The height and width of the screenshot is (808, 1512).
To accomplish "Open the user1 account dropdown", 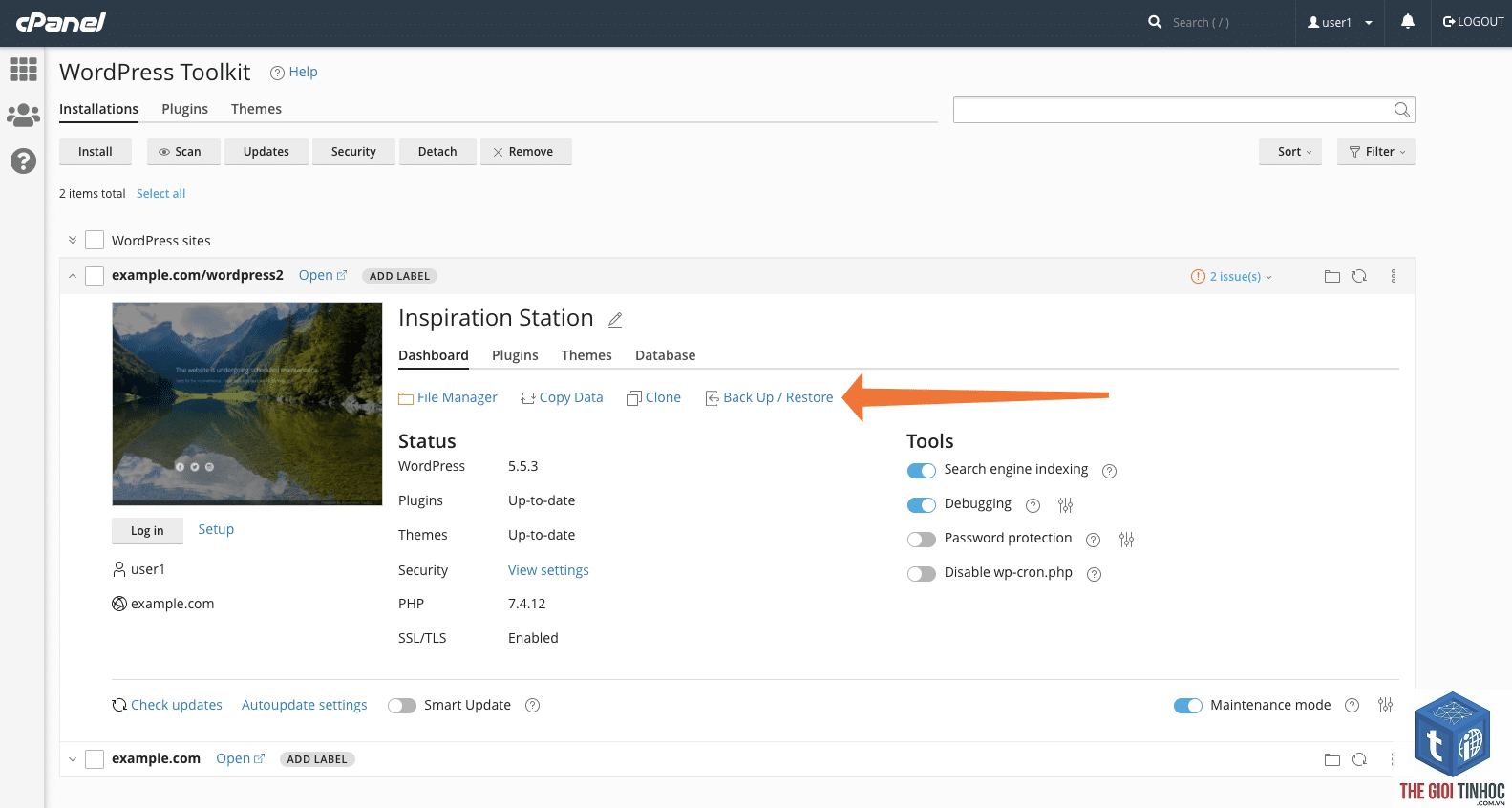I will (1340, 22).
